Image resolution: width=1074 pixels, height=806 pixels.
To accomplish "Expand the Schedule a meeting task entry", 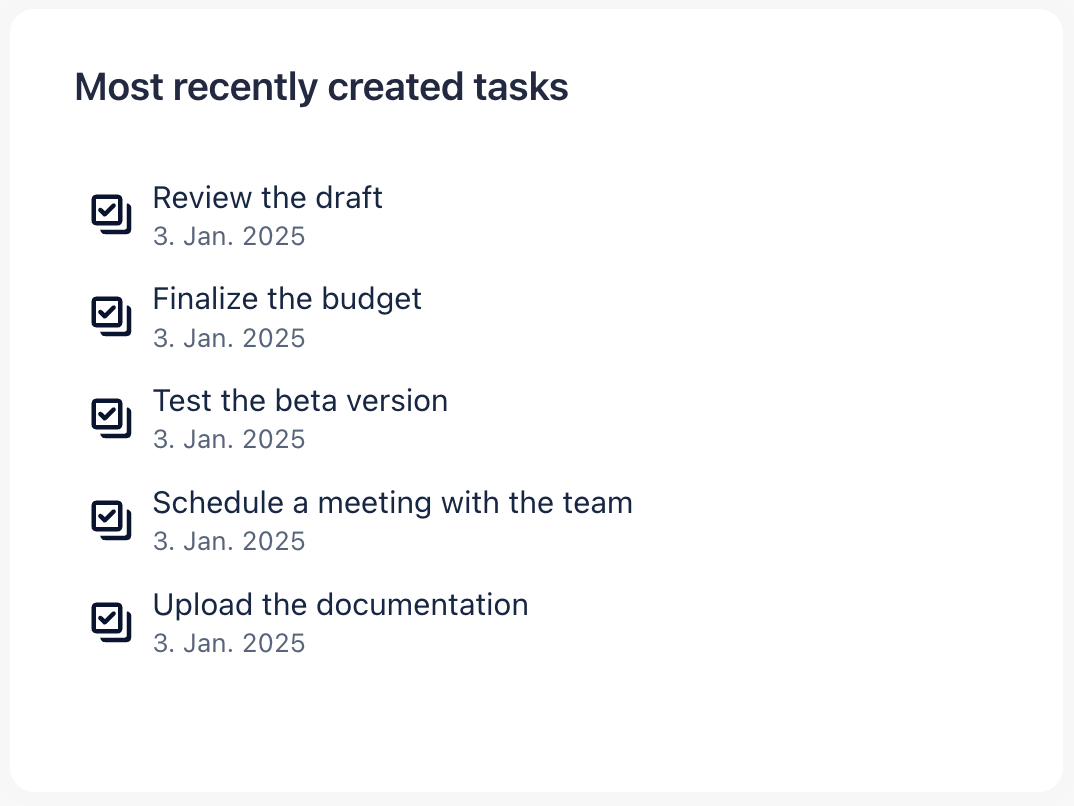I will [393, 502].
